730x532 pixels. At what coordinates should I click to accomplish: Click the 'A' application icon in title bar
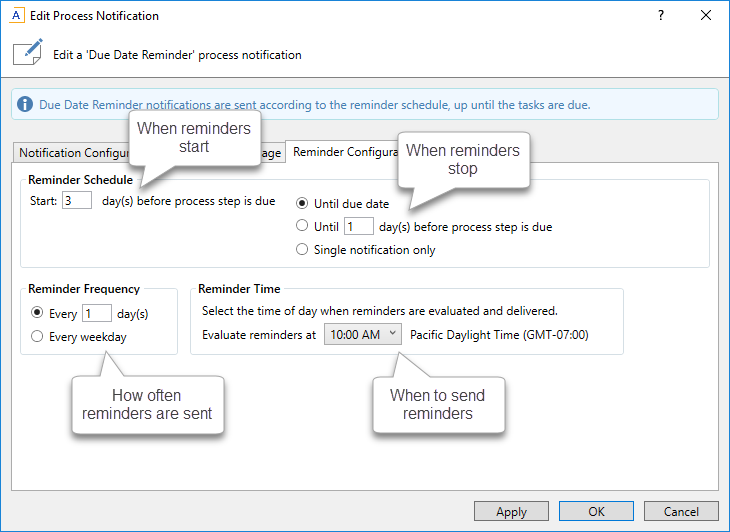[x=16, y=16]
